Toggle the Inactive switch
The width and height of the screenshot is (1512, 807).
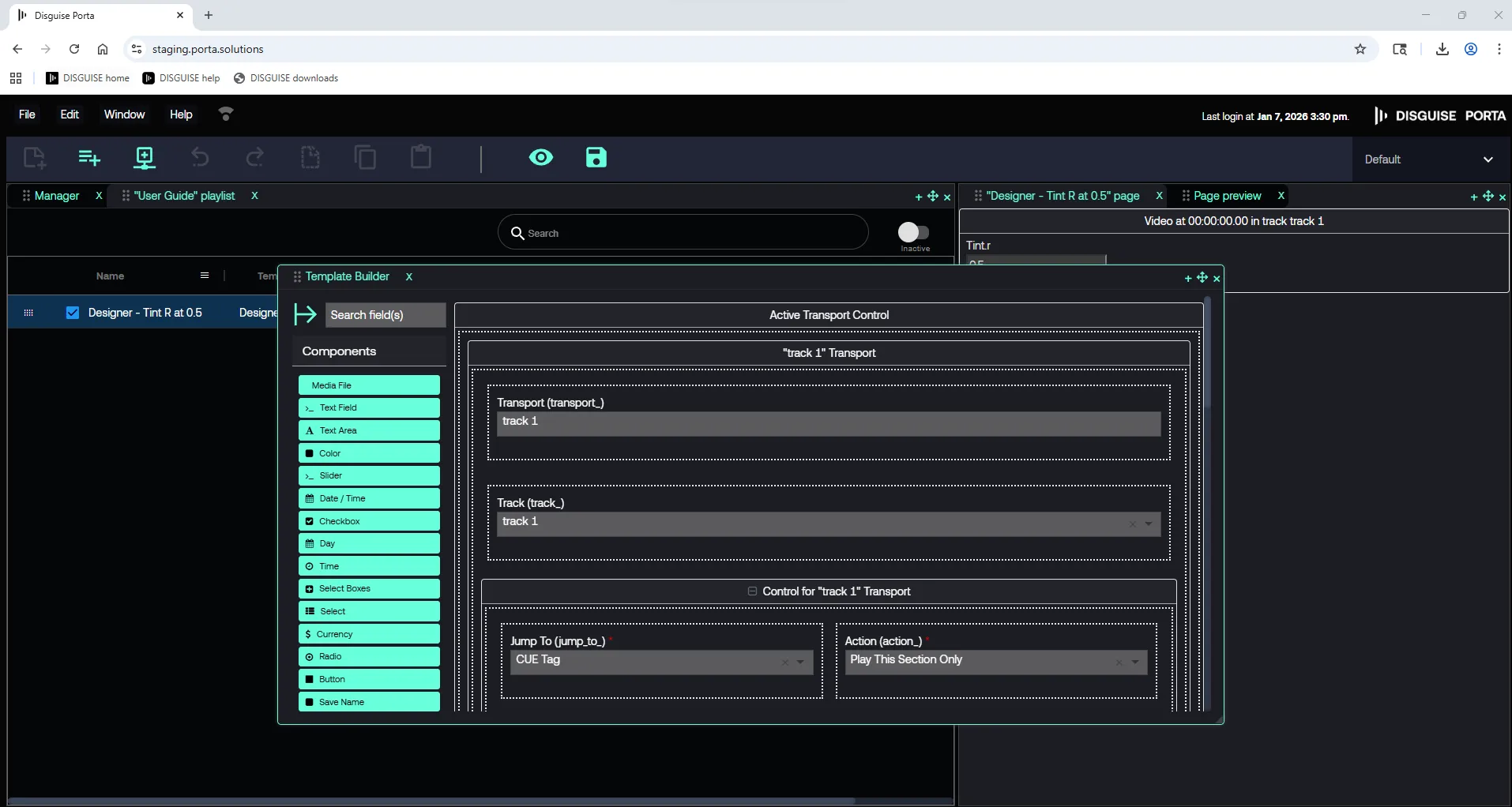tap(913, 232)
